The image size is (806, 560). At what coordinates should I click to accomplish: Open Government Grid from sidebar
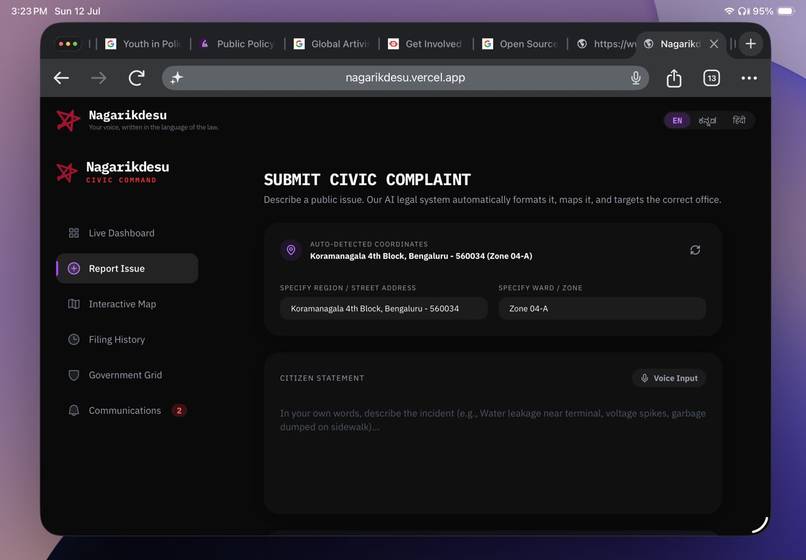(x=127, y=375)
